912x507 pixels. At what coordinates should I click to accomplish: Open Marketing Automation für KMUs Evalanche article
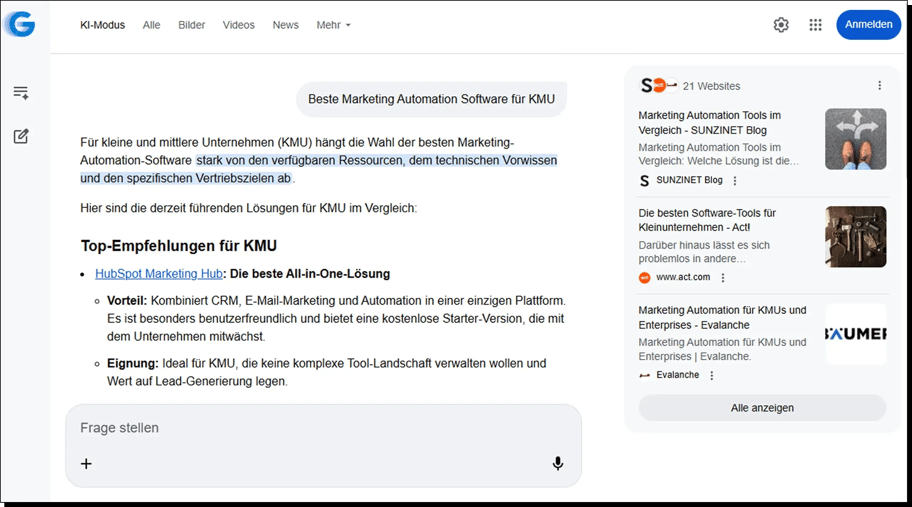coord(722,317)
